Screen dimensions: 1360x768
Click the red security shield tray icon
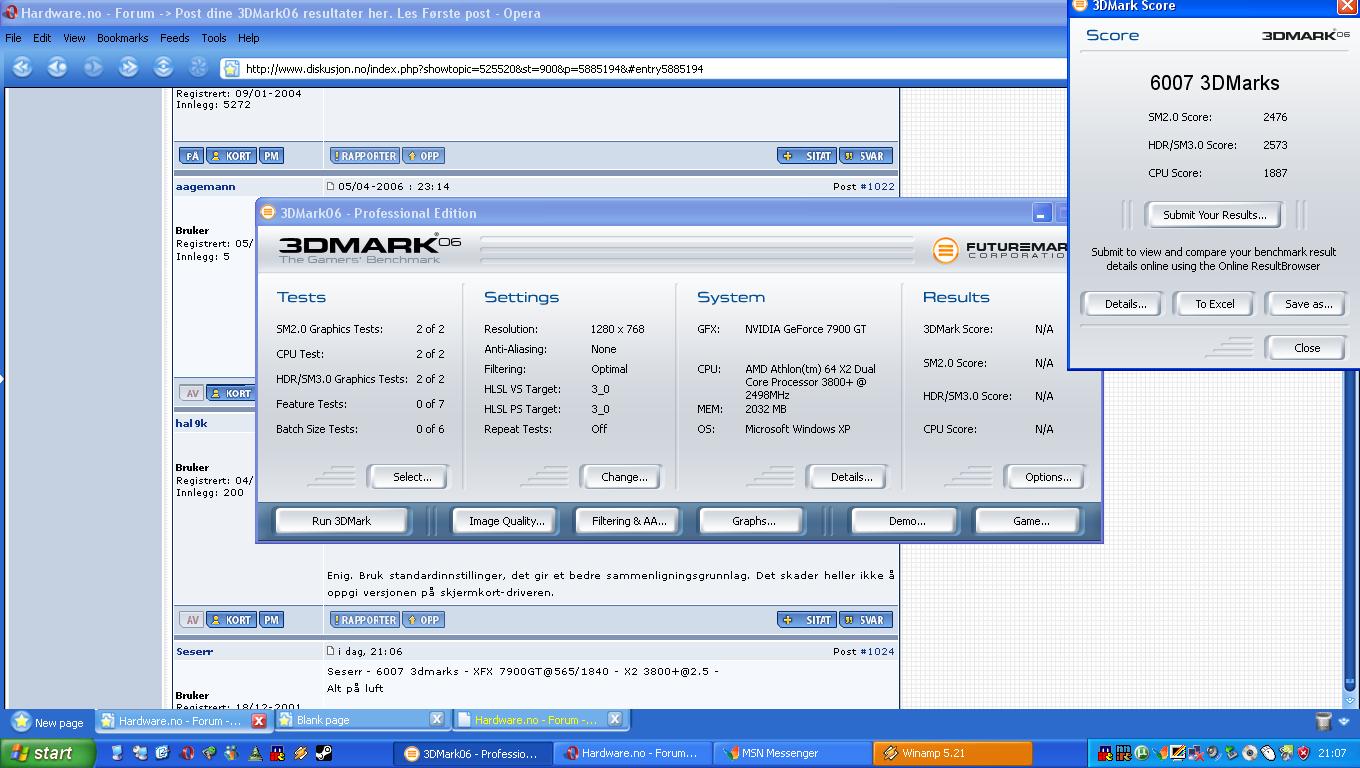pyautogui.click(x=1304, y=753)
